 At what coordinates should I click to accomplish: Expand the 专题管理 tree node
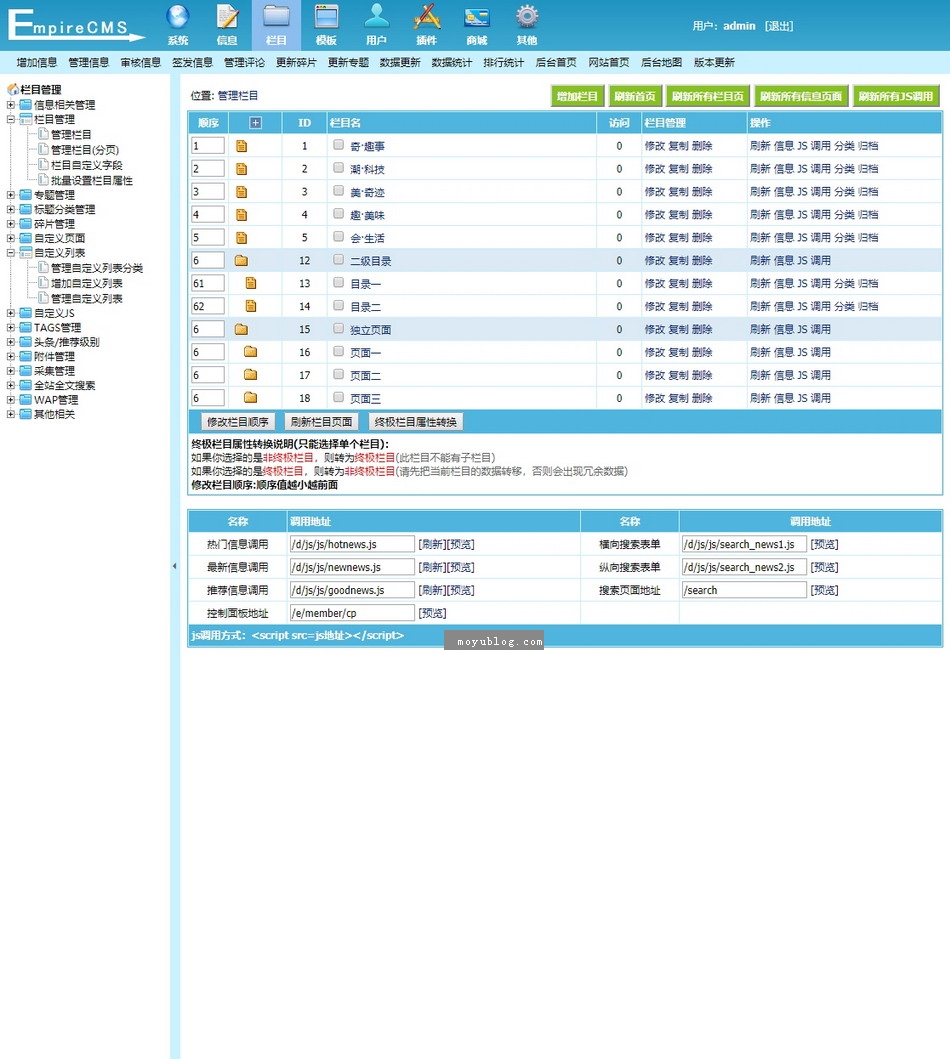(11, 195)
